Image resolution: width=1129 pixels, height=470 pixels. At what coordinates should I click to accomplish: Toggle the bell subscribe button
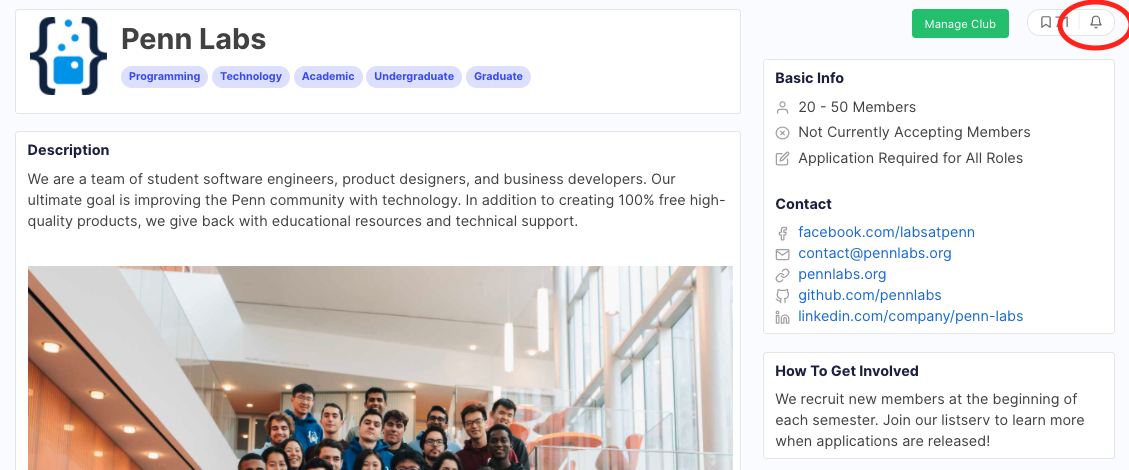point(1095,22)
